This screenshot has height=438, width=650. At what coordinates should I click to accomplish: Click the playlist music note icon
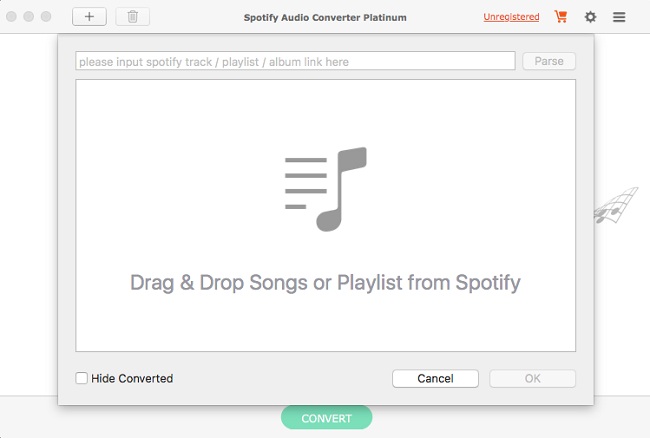(326, 189)
